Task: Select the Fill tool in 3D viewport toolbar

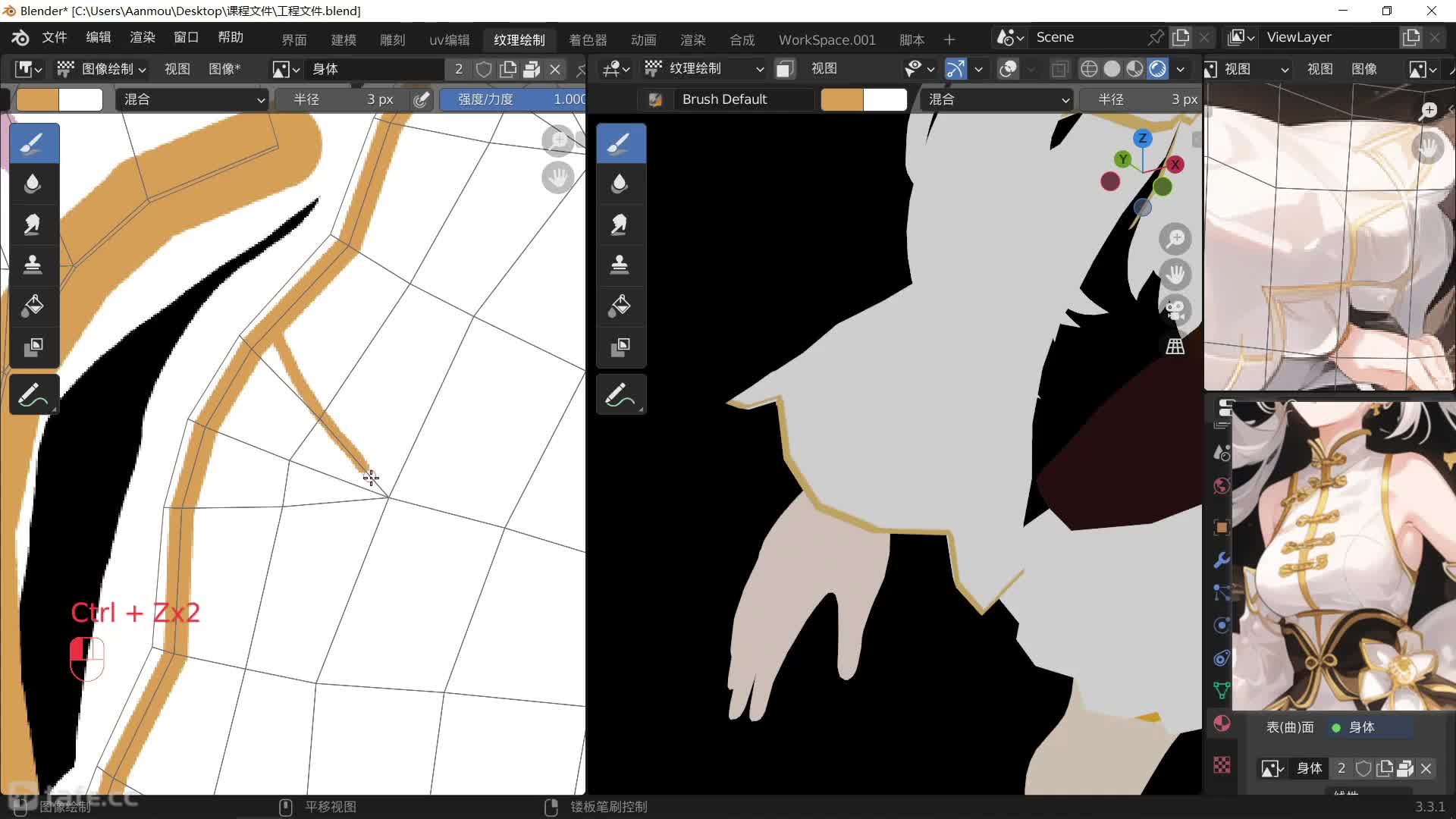Action: click(x=620, y=306)
